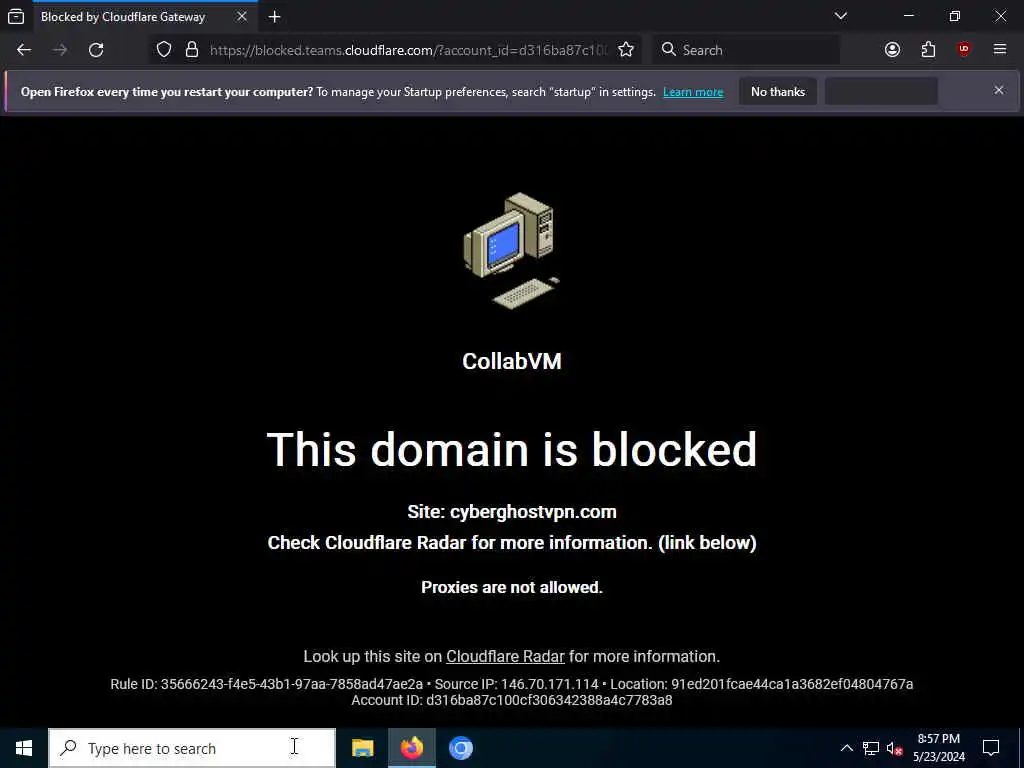Open the Firefox account menu
This screenshot has width=1024, height=768.
coord(892,50)
